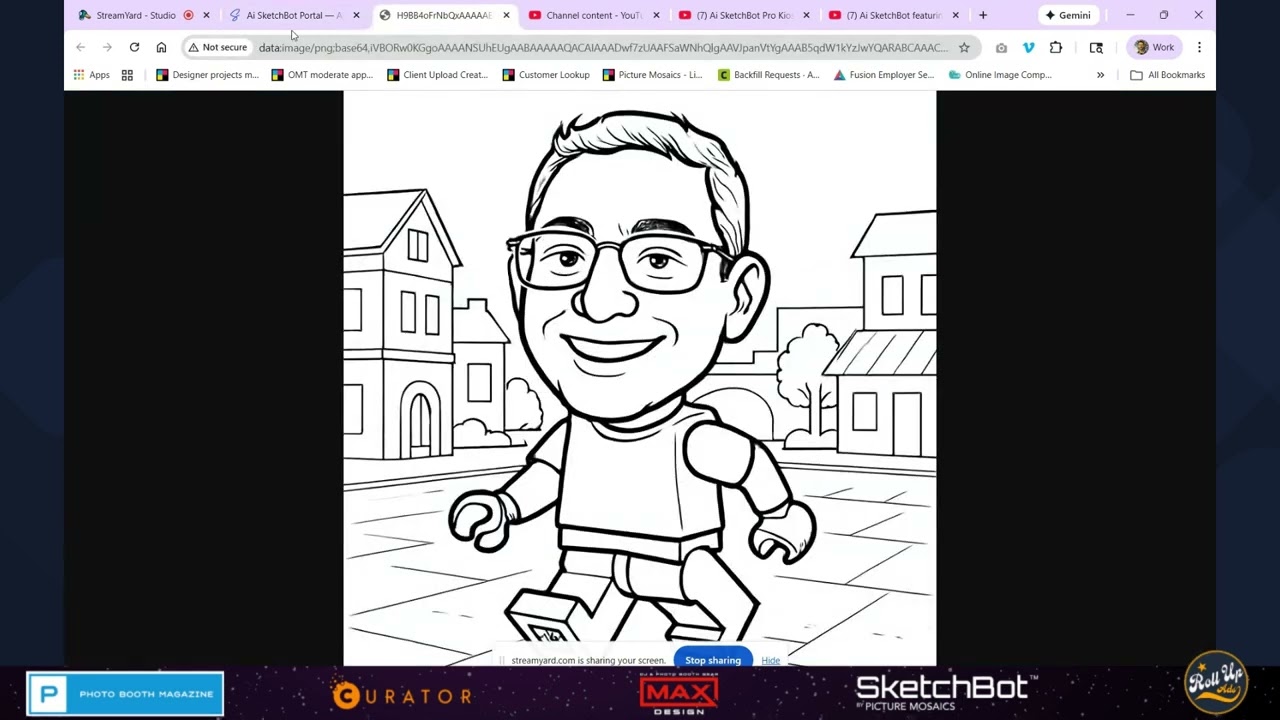The image size is (1280, 720).
Task: Open the Work profile menu
Action: tap(1155, 47)
